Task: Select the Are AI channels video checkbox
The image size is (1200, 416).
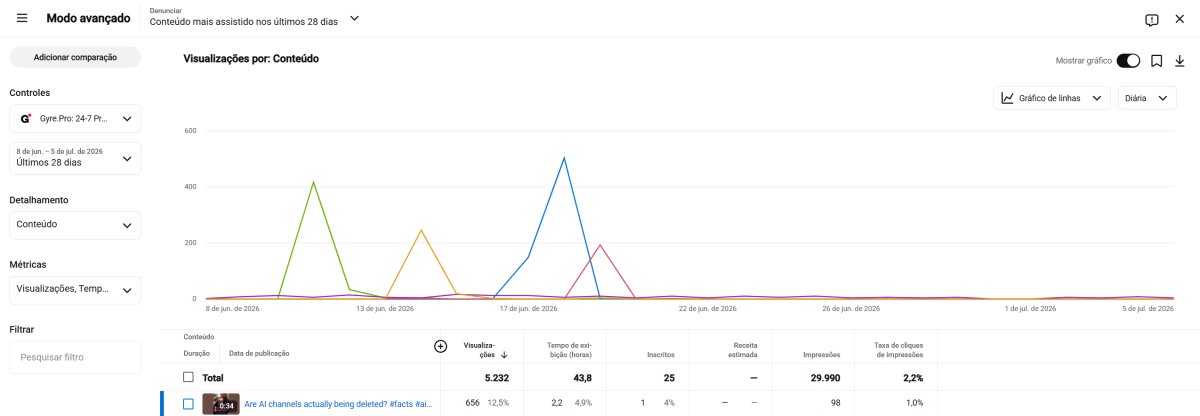Action: pyautogui.click(x=188, y=403)
